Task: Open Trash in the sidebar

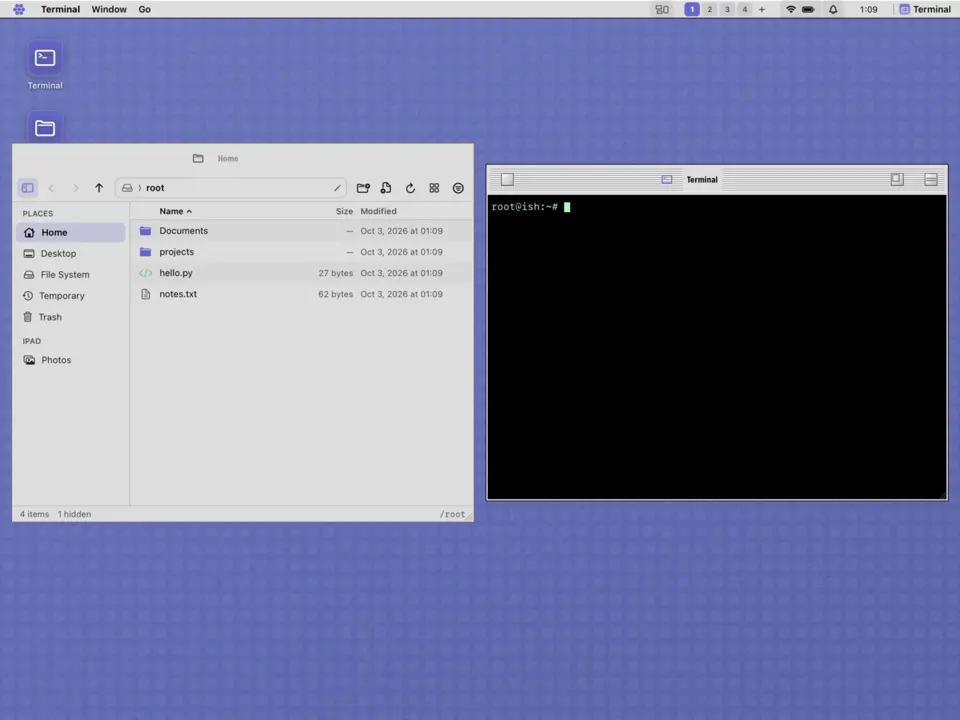Action: pos(71,317)
